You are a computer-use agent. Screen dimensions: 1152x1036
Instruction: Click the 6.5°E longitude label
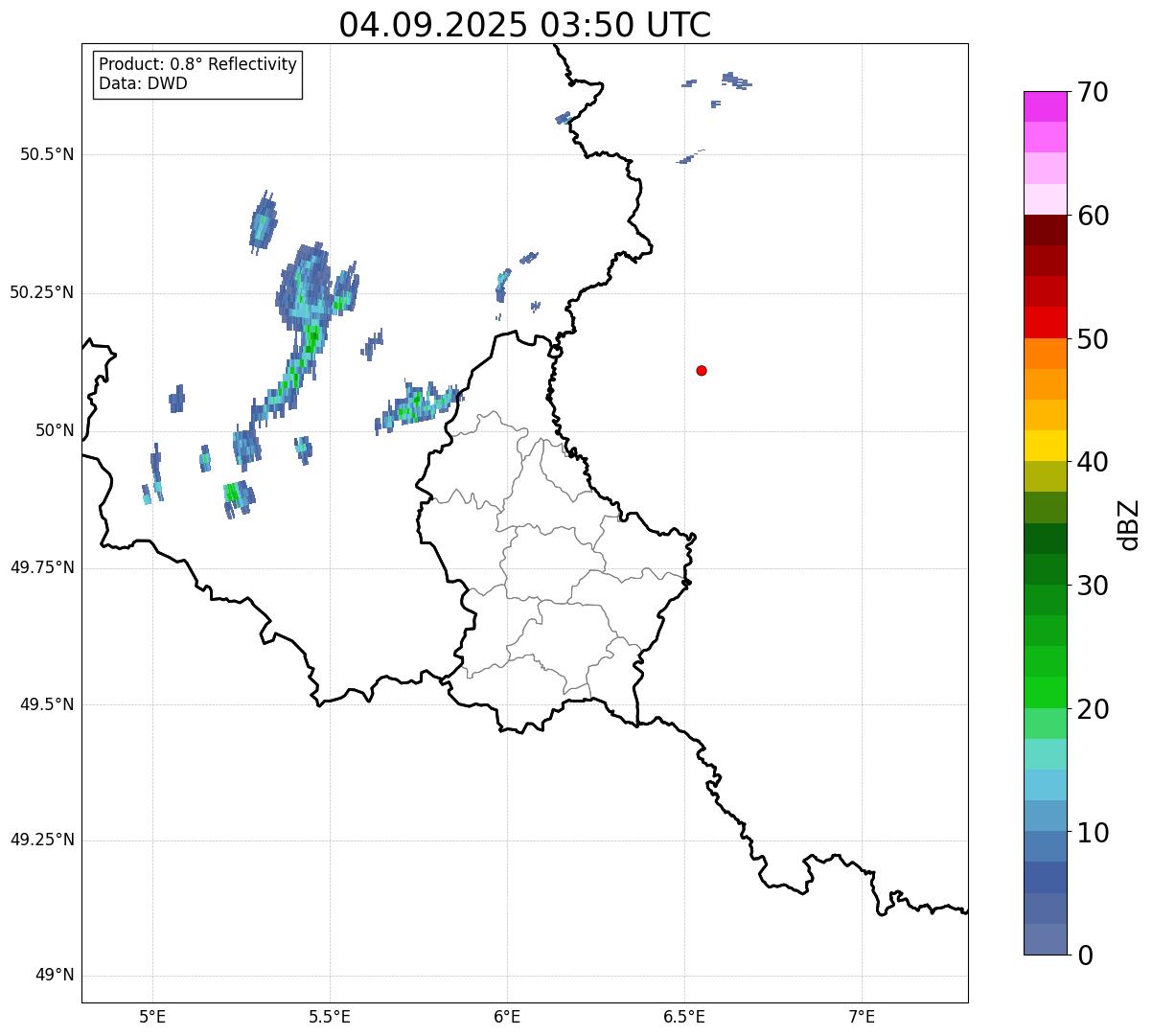click(684, 1017)
